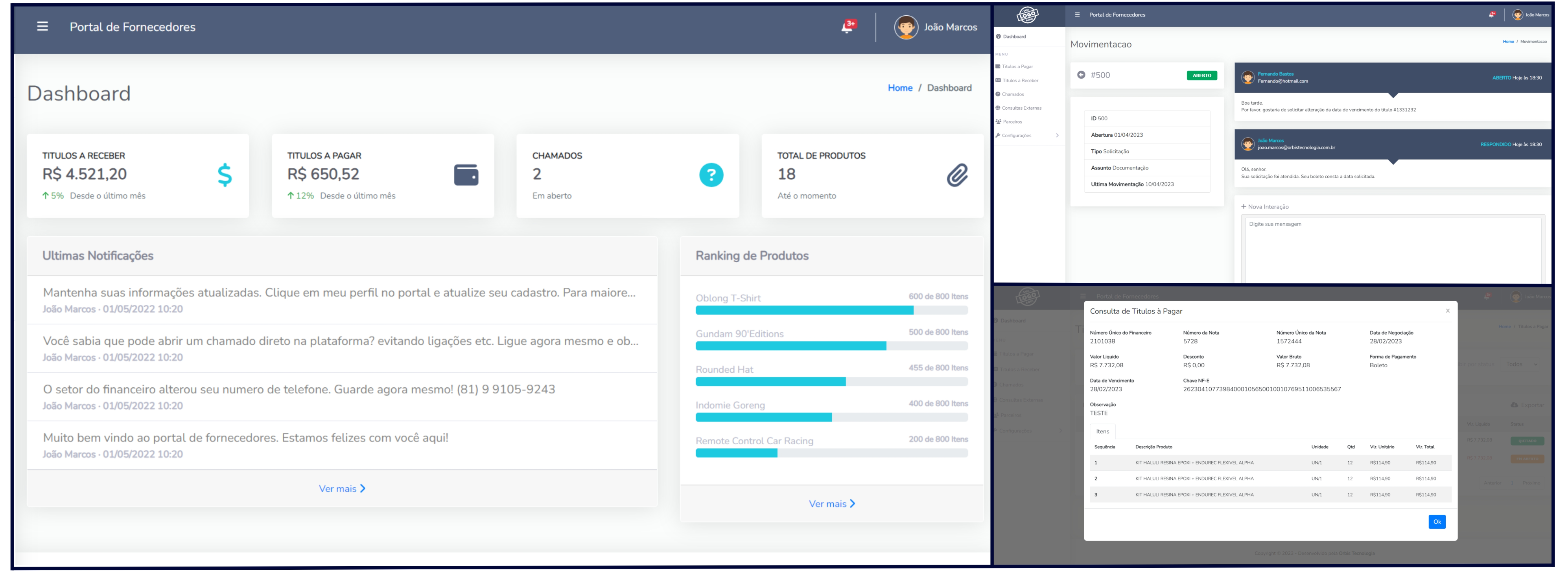Click 'Ultima Movimentação 10/04/2023' row

[1147, 184]
